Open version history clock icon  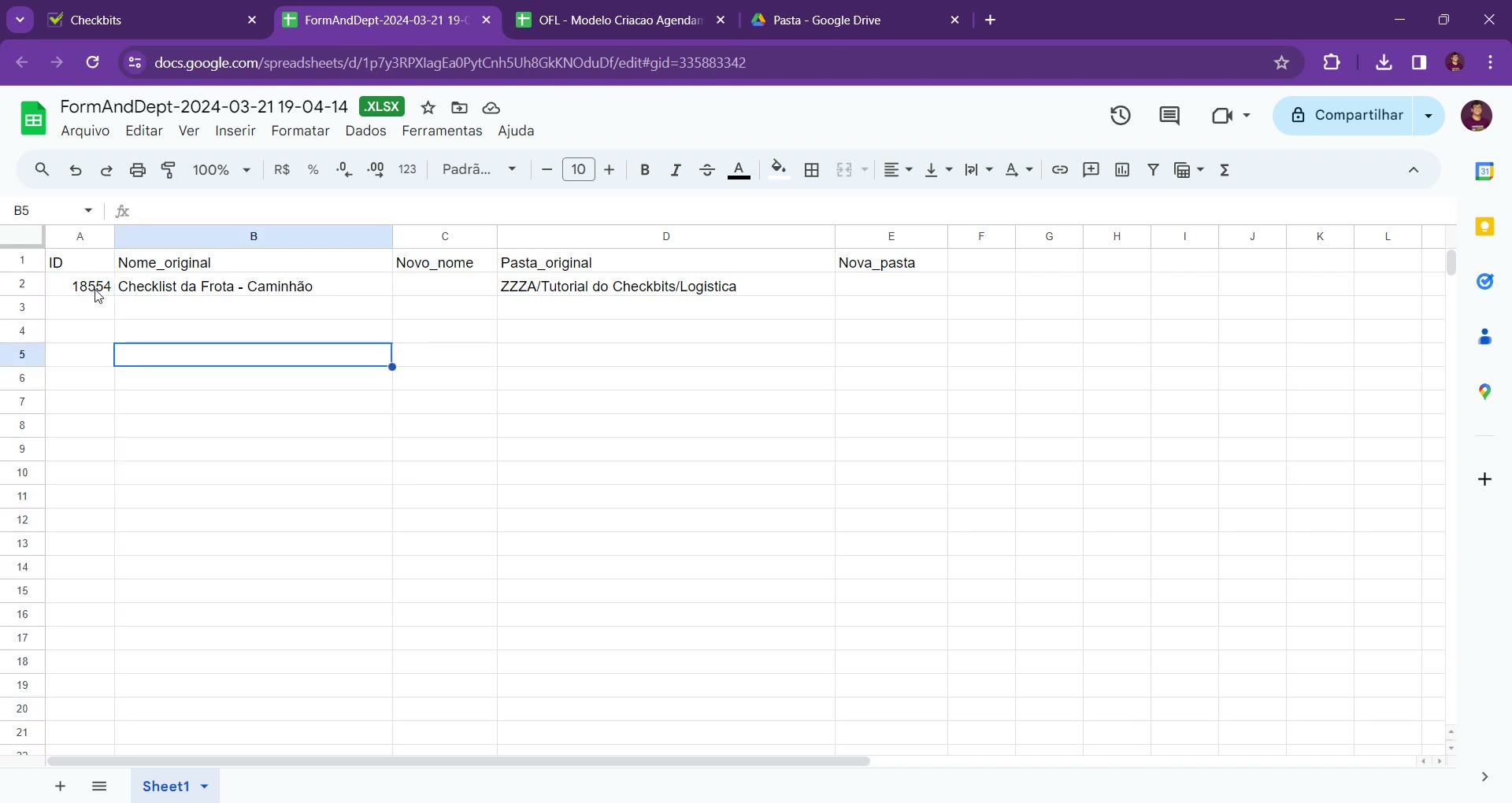[x=1121, y=116]
